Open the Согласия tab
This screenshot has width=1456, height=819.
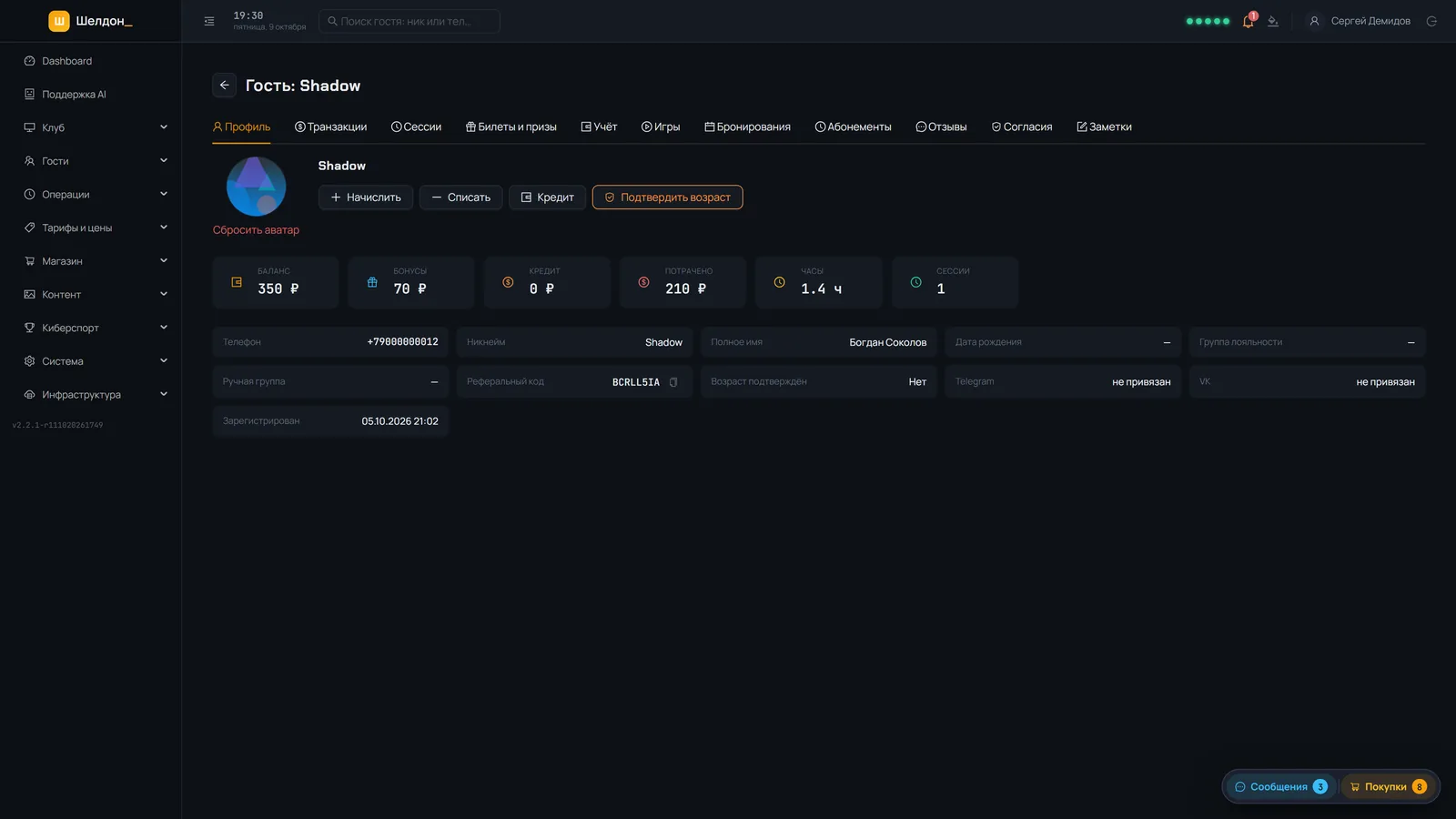(1021, 127)
